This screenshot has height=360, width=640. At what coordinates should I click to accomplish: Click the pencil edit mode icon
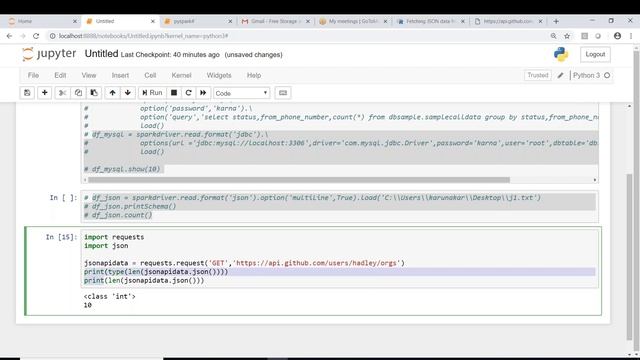click(560, 75)
